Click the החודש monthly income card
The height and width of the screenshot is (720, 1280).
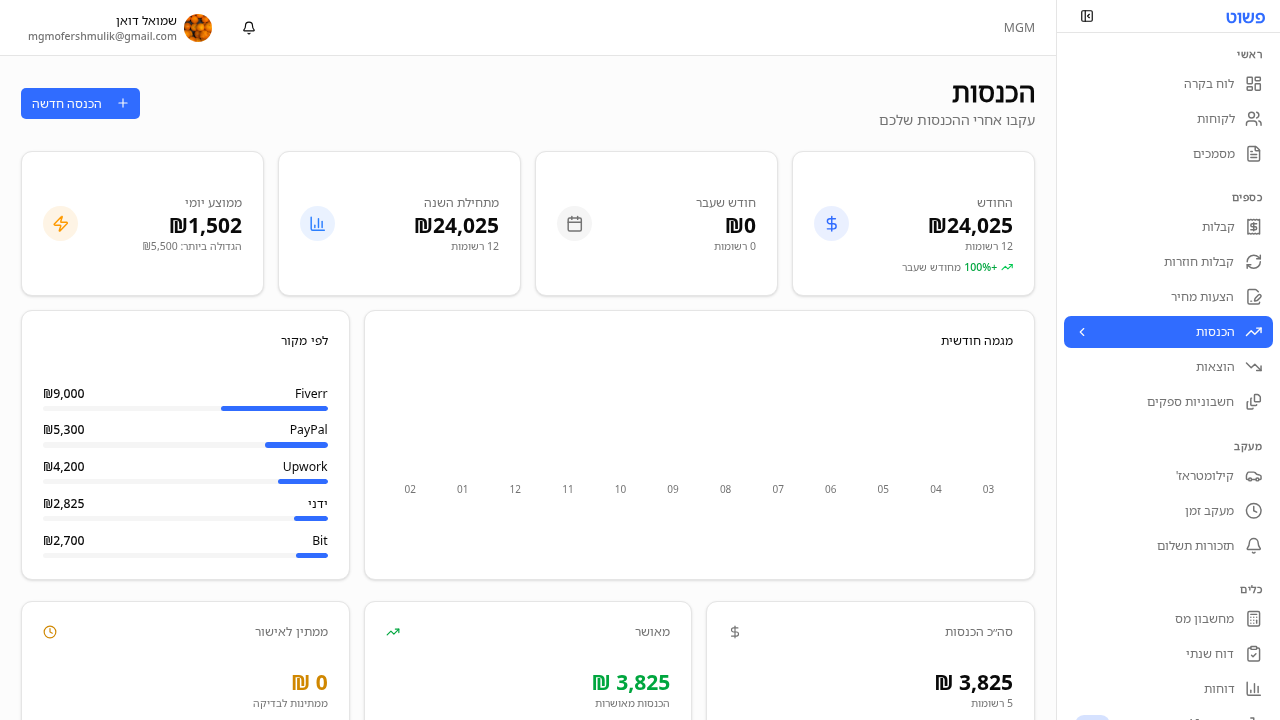pos(913,224)
